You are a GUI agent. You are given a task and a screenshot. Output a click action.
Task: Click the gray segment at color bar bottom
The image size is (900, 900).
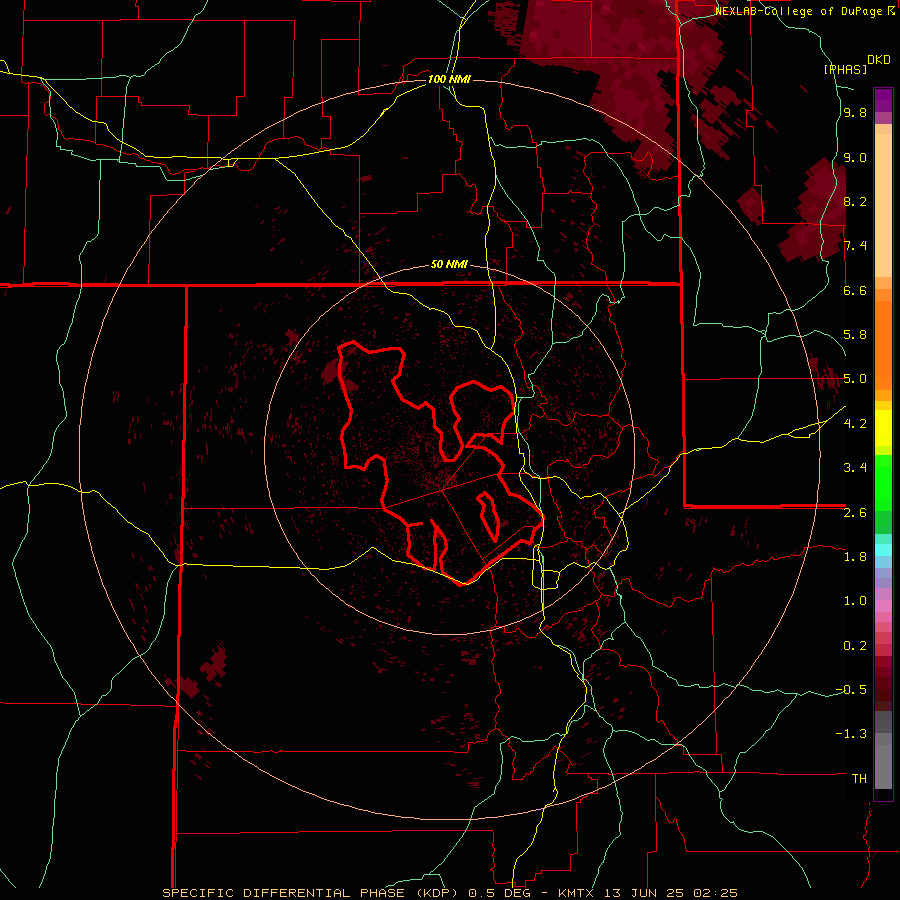[883, 766]
